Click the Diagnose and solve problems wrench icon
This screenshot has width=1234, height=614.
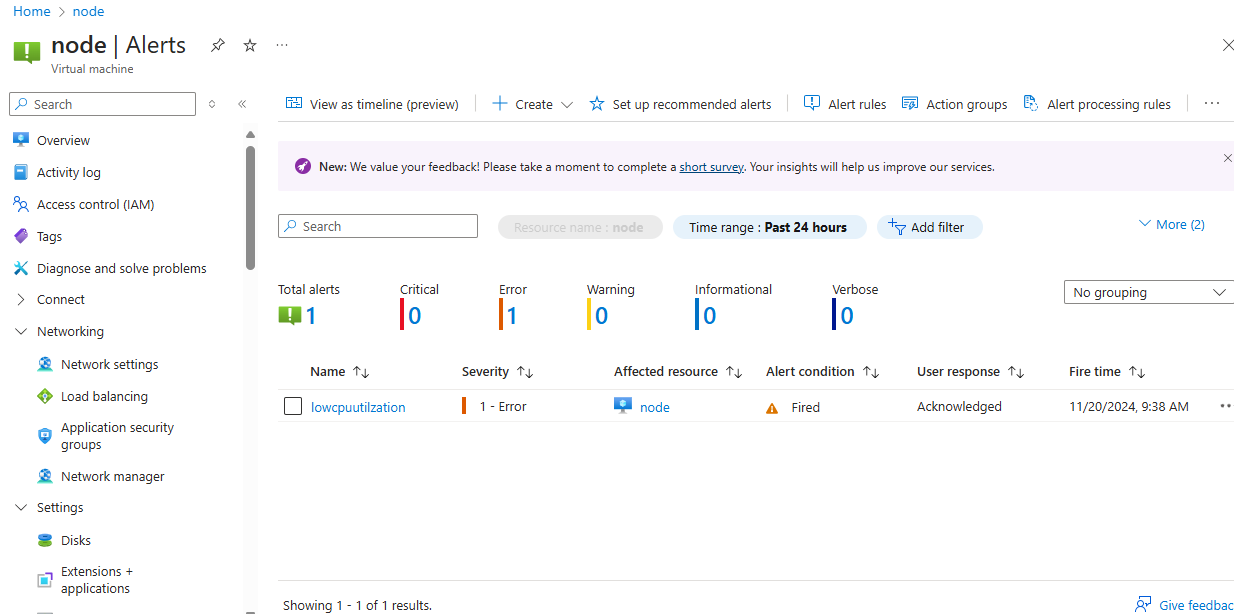21,268
